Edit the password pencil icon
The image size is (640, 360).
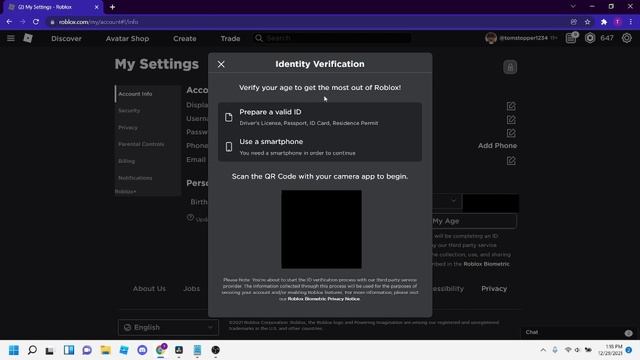click(x=511, y=133)
